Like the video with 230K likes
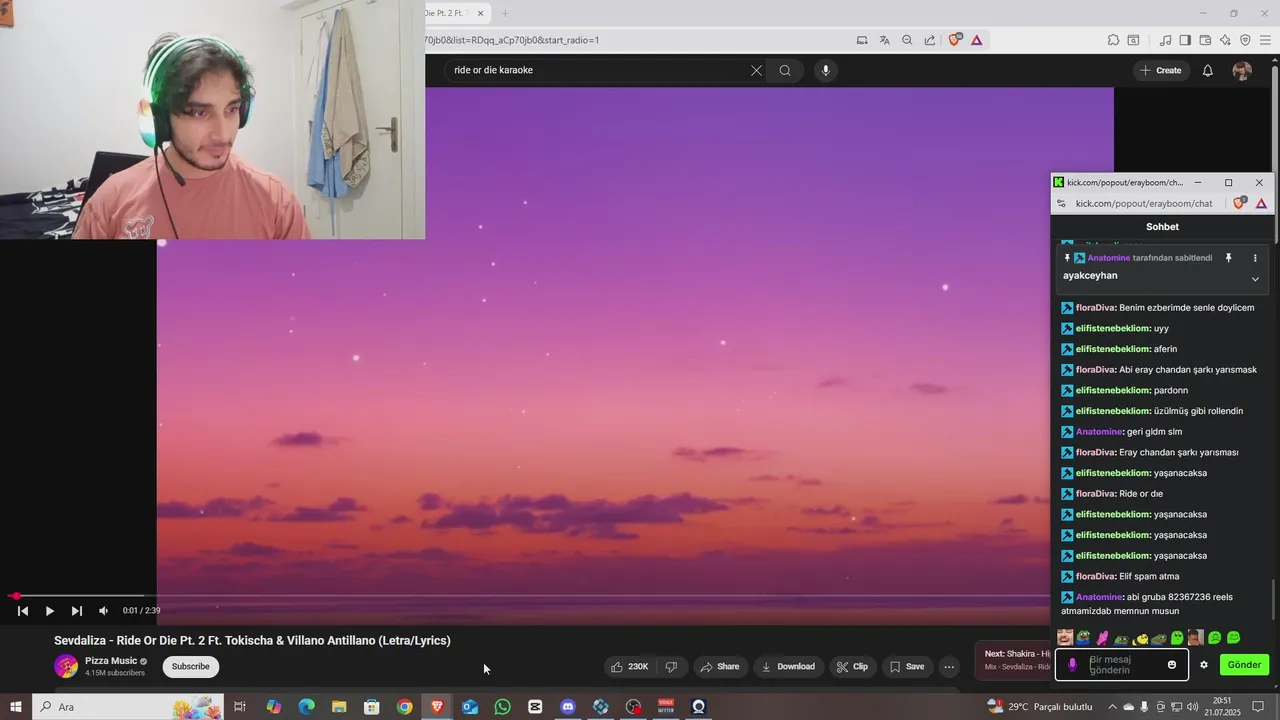Viewport: 1280px width, 720px height. click(x=630, y=667)
